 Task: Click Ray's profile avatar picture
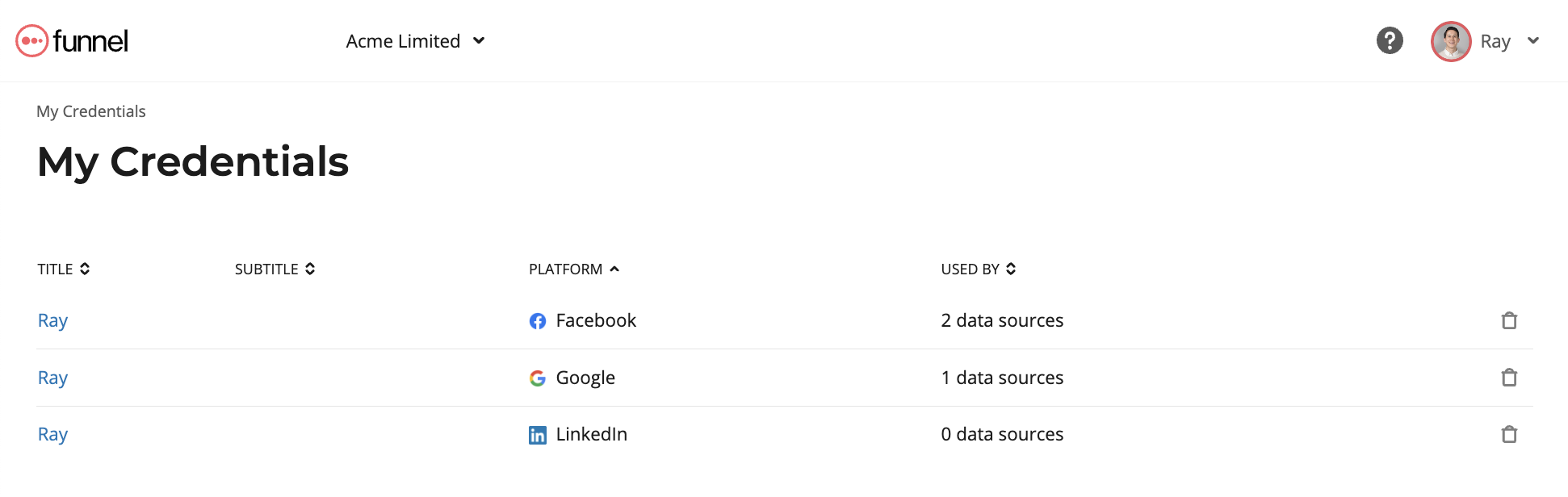1451,41
